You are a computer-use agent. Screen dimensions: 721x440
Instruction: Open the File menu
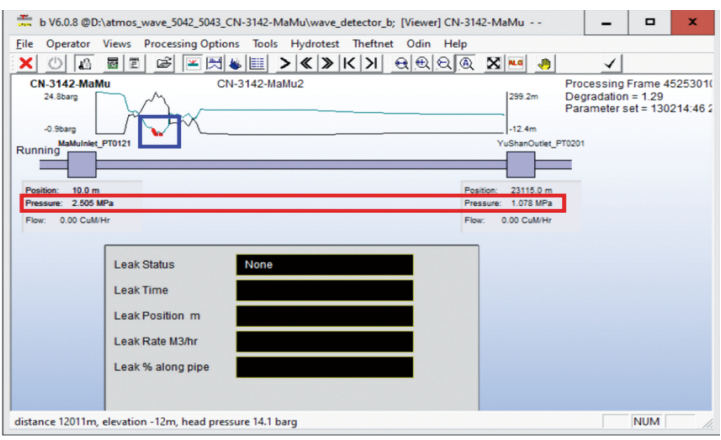(x=25, y=44)
